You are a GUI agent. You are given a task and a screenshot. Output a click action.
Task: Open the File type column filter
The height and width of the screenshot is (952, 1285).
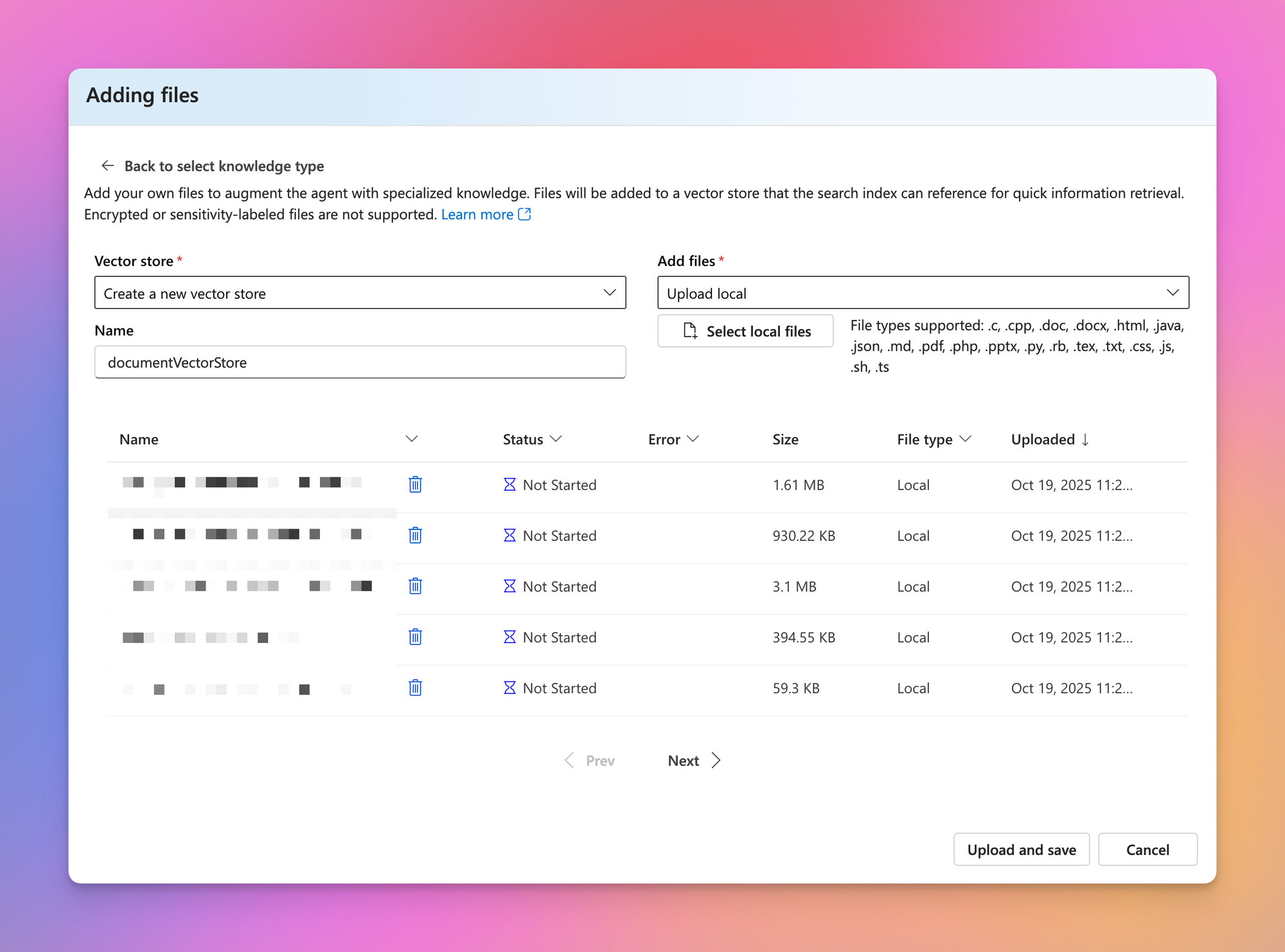(965, 439)
